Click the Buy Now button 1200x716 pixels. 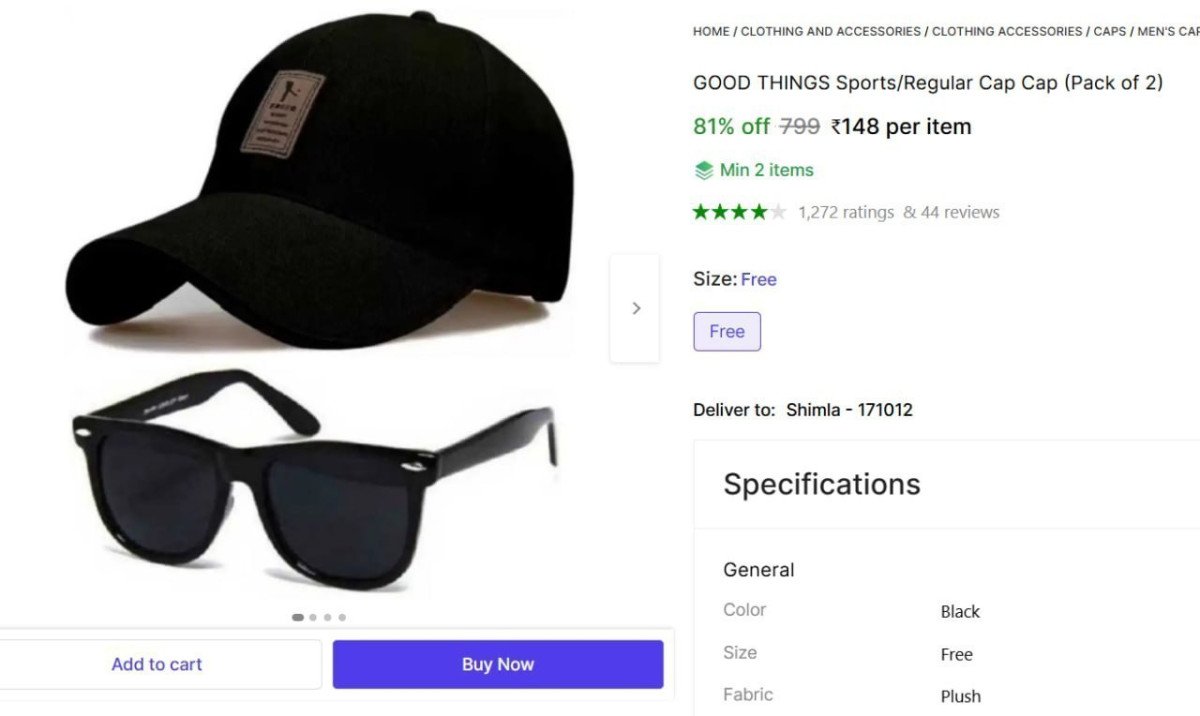tap(497, 663)
